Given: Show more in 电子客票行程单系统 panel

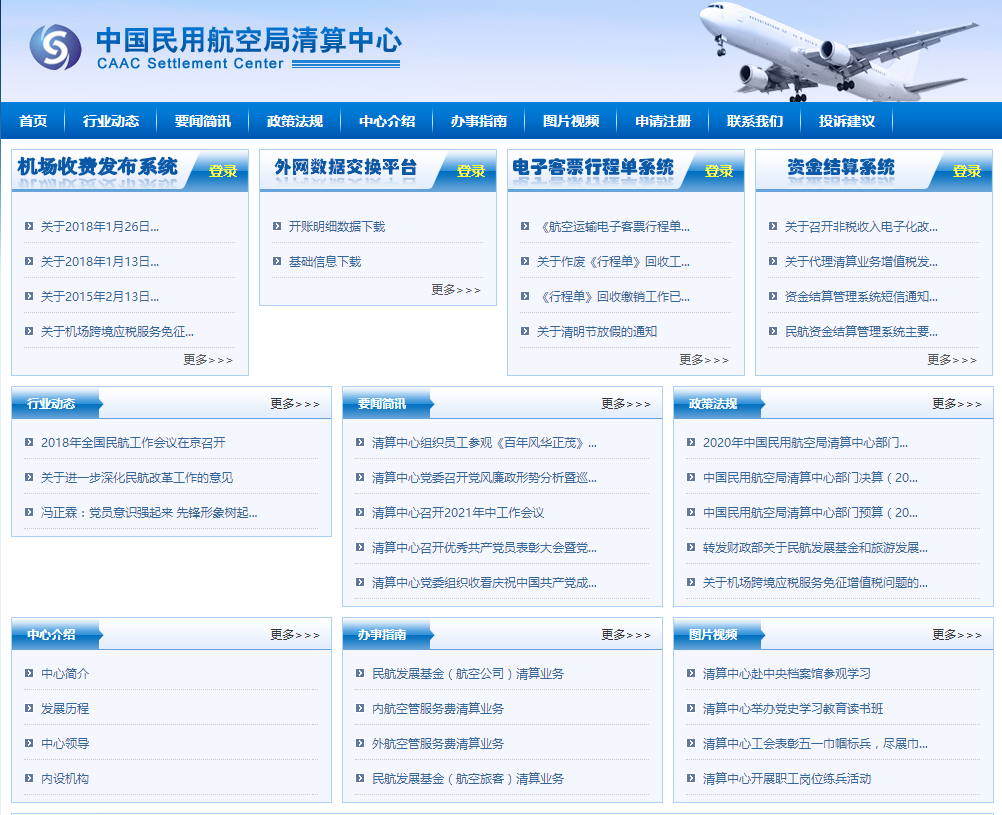Looking at the screenshot, I should pyautogui.click(x=704, y=360).
